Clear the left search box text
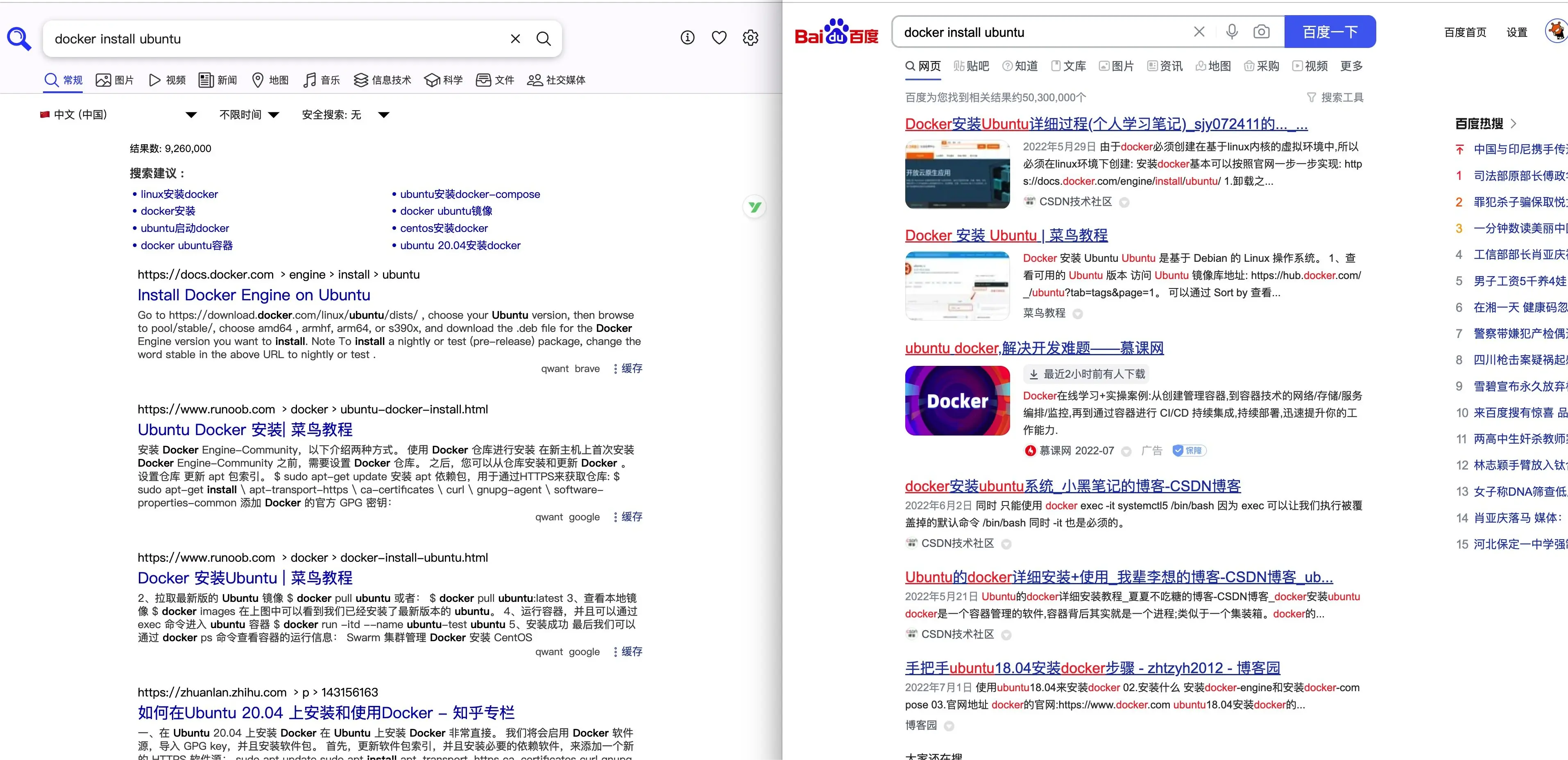This screenshot has width=1568, height=760. click(515, 39)
